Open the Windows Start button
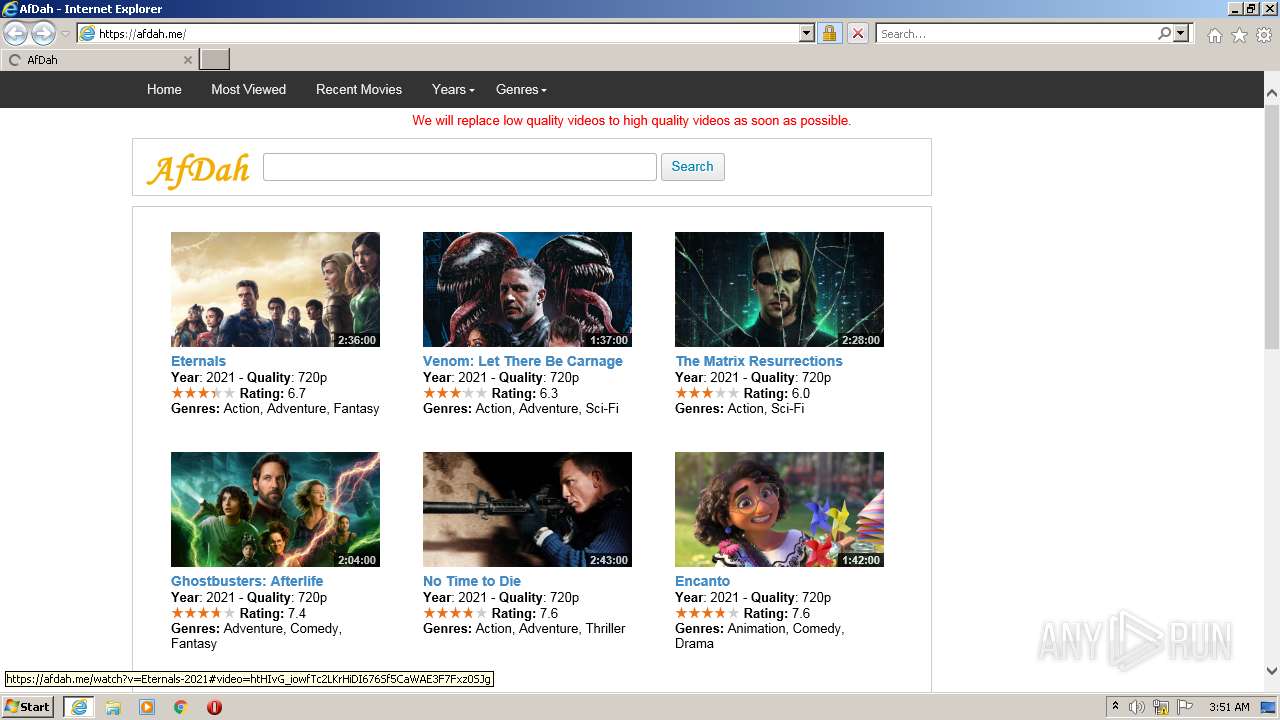Image resolution: width=1280 pixels, height=720 pixels. [28, 707]
